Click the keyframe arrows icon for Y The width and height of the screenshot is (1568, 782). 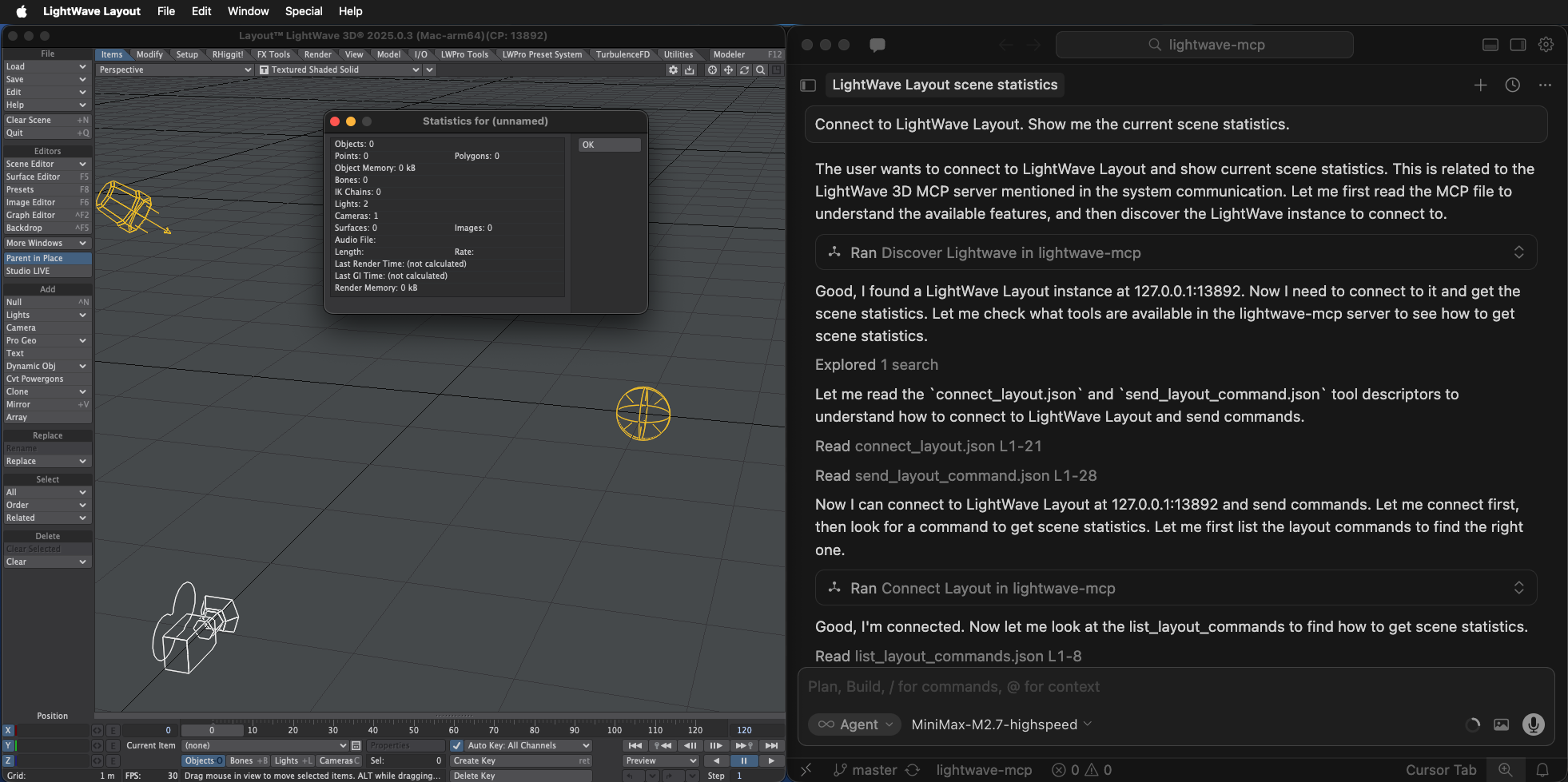(98, 745)
